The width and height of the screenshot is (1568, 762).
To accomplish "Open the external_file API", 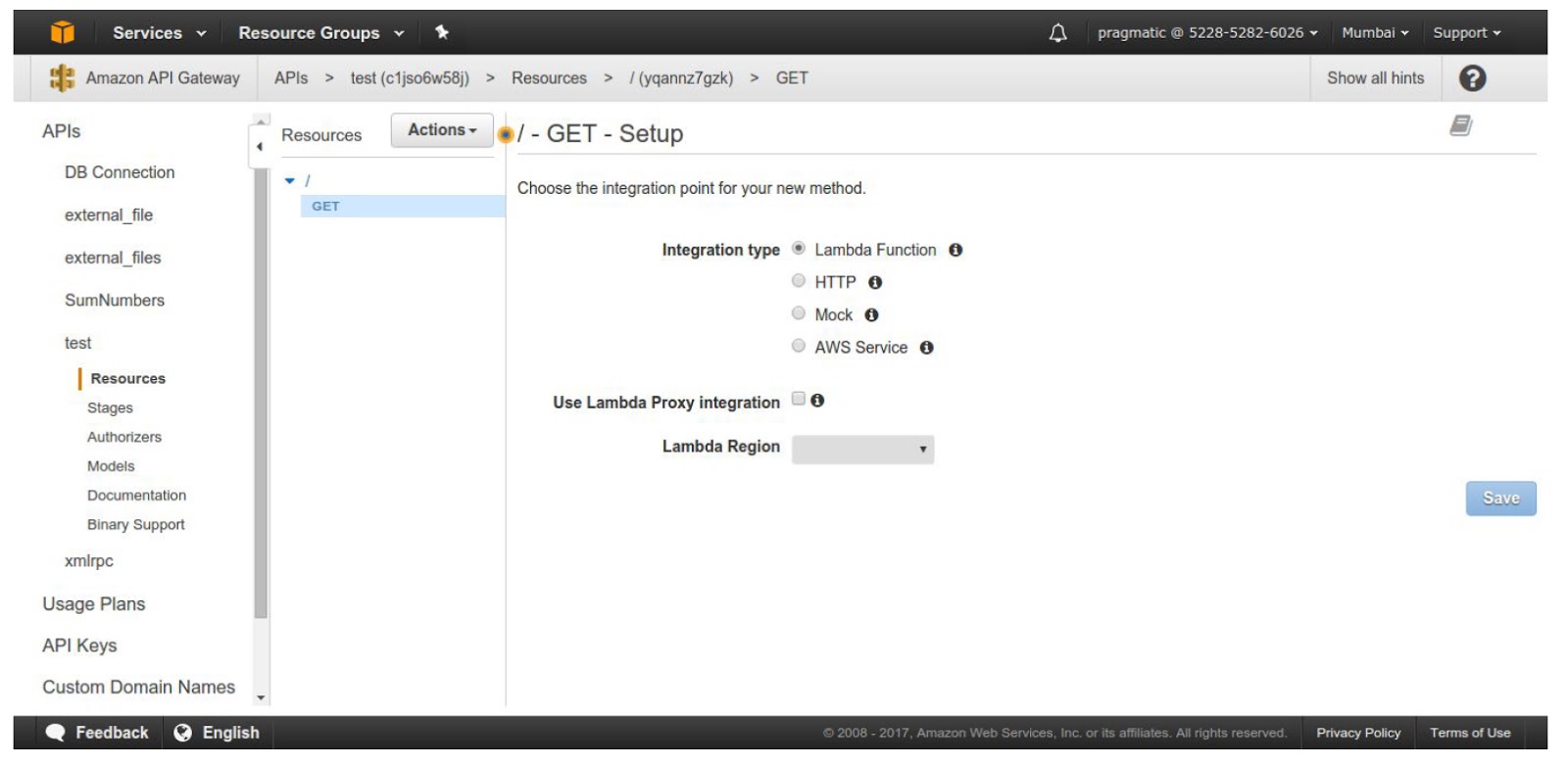I will [x=109, y=215].
